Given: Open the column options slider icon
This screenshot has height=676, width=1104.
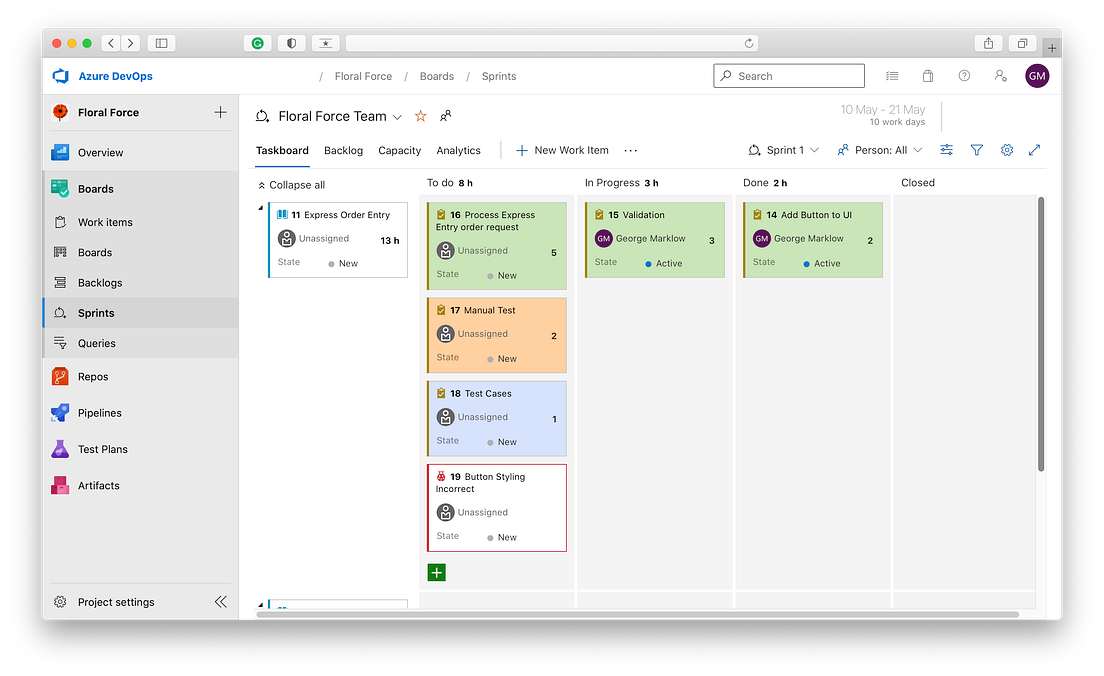Looking at the screenshot, I should tap(946, 150).
